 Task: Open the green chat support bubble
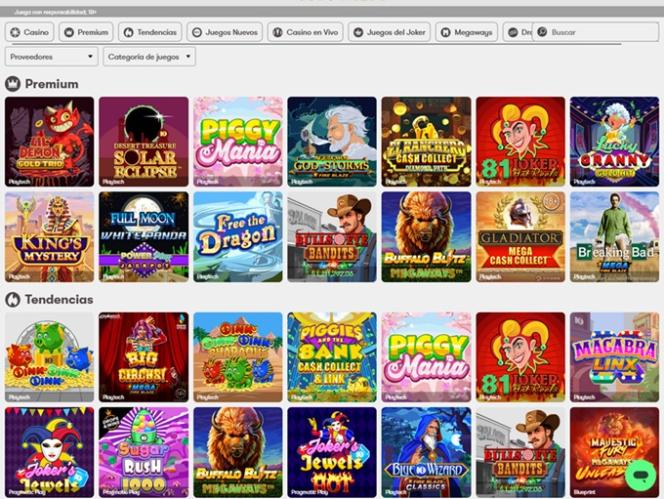tap(641, 474)
